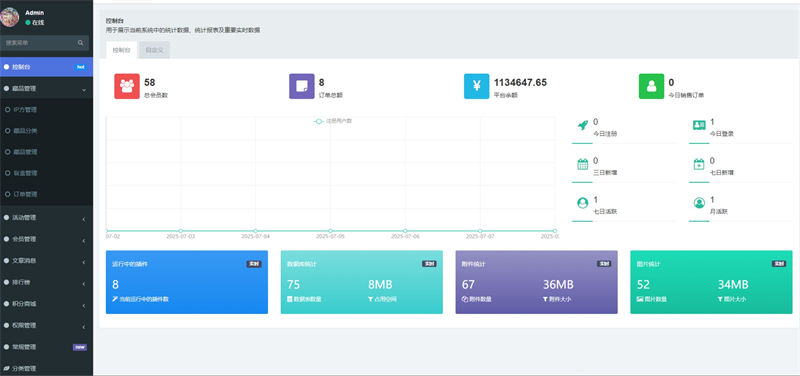Viewport: 800px width, 376px height.
Task: Click the 58 total members value
Action: pos(149,83)
